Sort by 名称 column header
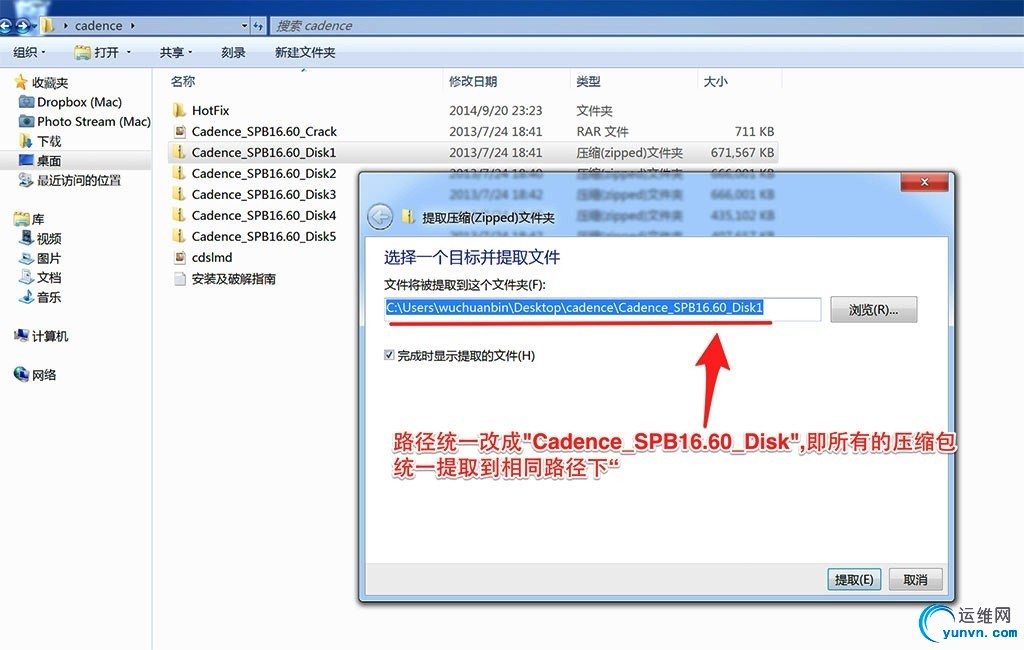Screen dimensions: 1024x650 coord(183,82)
